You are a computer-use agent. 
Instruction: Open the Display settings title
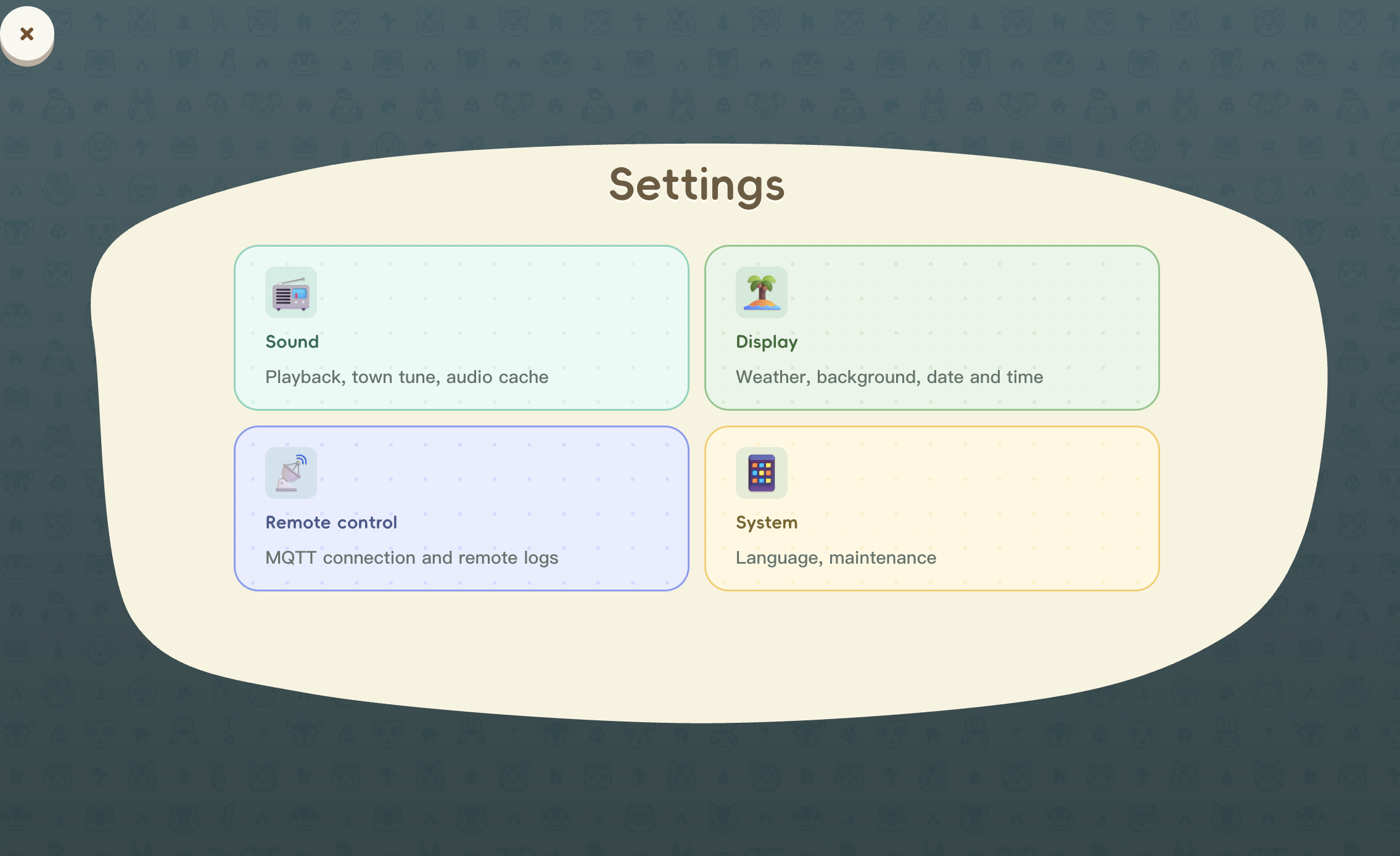click(767, 342)
